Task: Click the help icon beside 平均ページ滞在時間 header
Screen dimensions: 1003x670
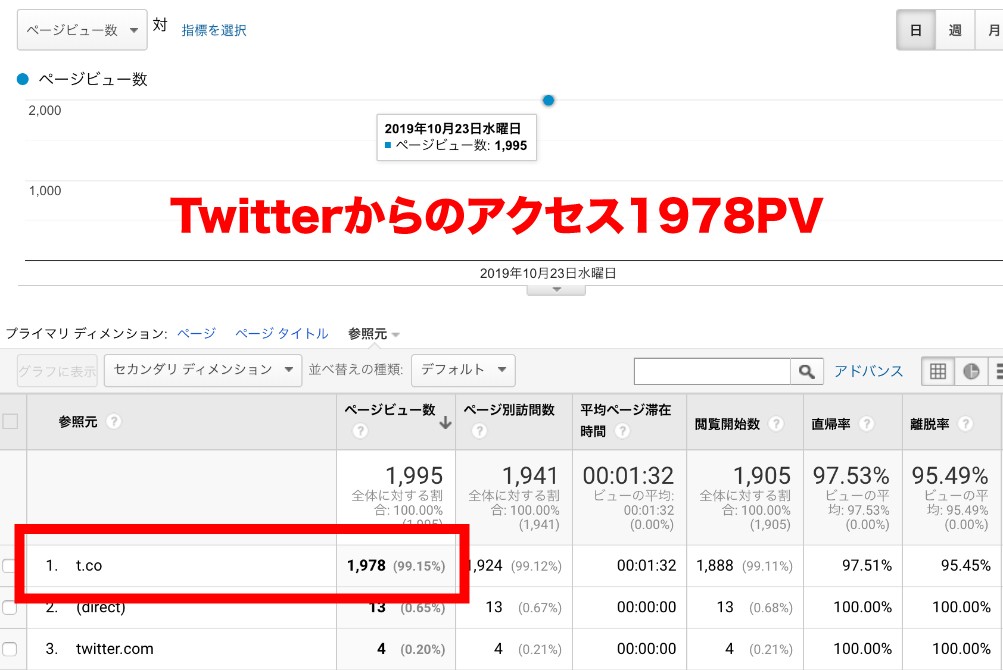Action: [x=622, y=431]
